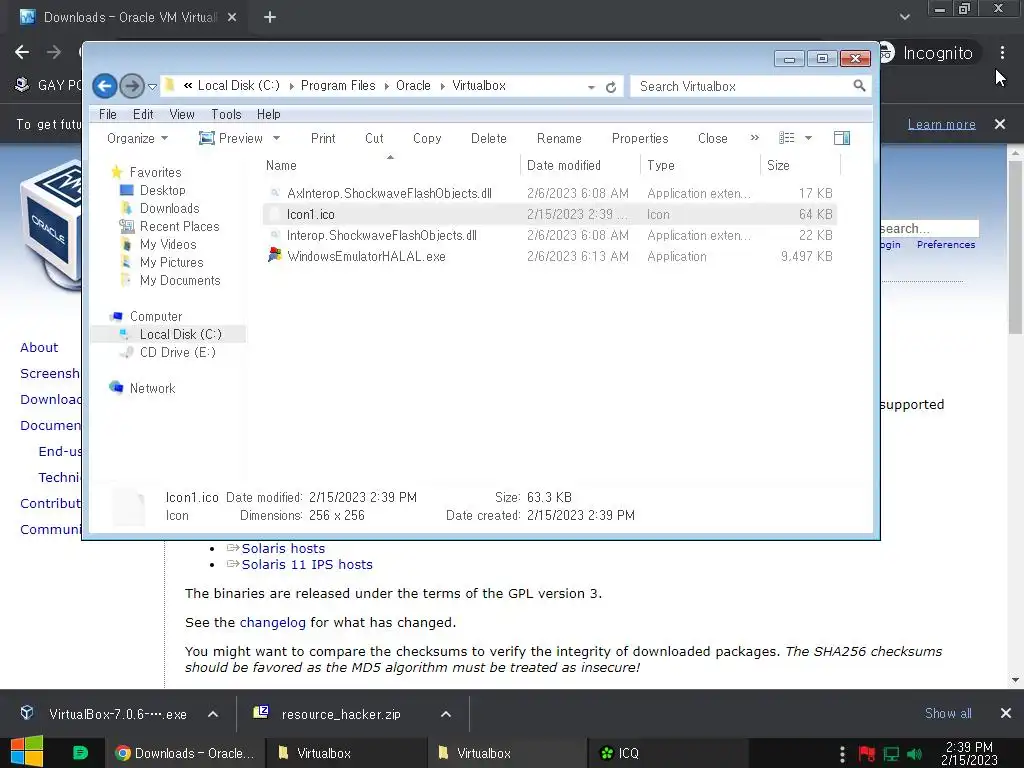Open Chrome's three-dot menu

pyautogui.click(x=1002, y=52)
